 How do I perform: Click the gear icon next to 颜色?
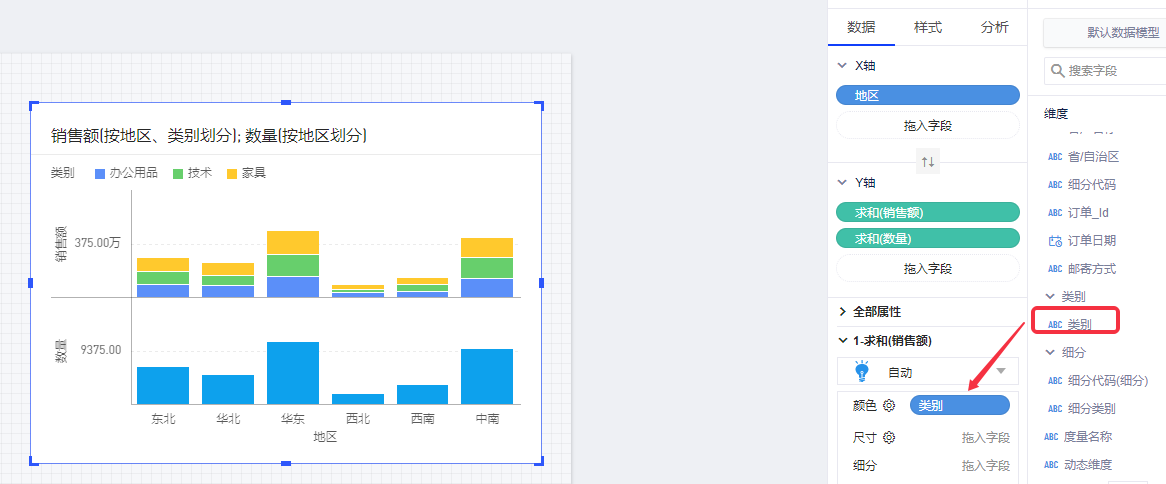pos(888,406)
